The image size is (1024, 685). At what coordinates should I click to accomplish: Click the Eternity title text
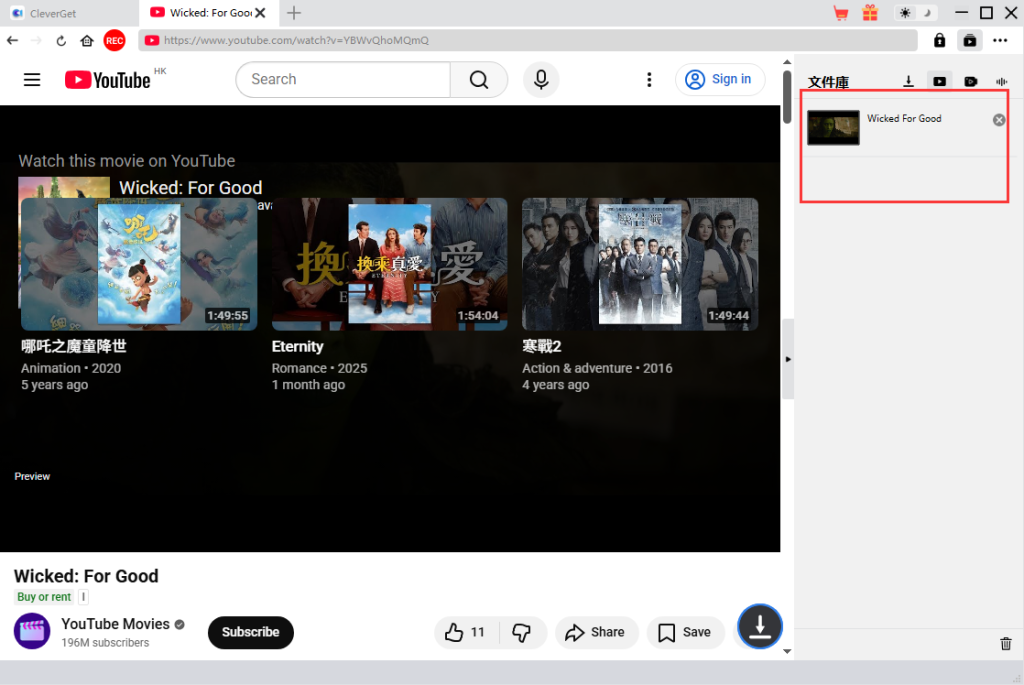click(x=297, y=347)
